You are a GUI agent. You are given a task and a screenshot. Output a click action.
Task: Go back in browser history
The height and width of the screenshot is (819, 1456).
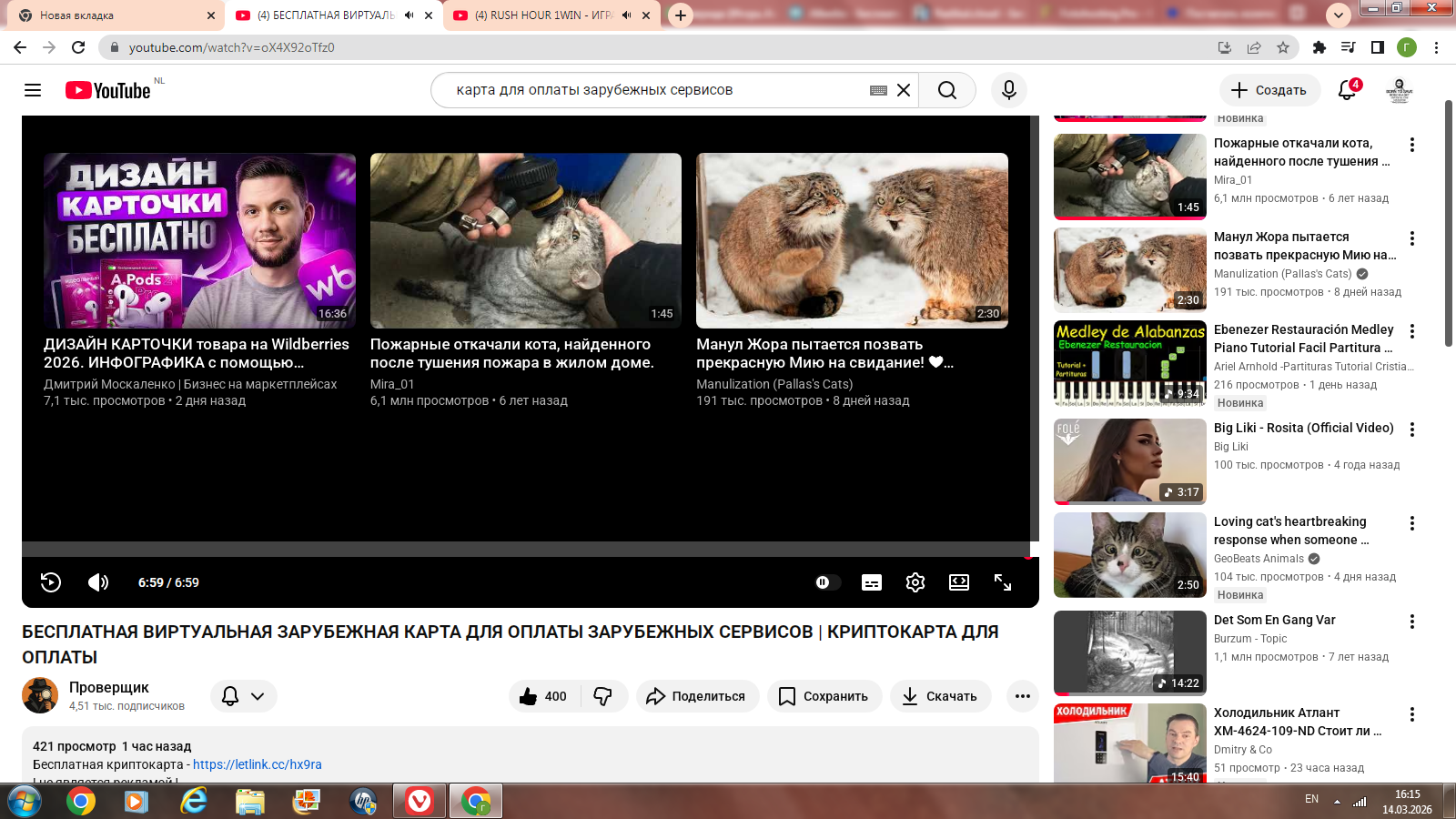20,47
